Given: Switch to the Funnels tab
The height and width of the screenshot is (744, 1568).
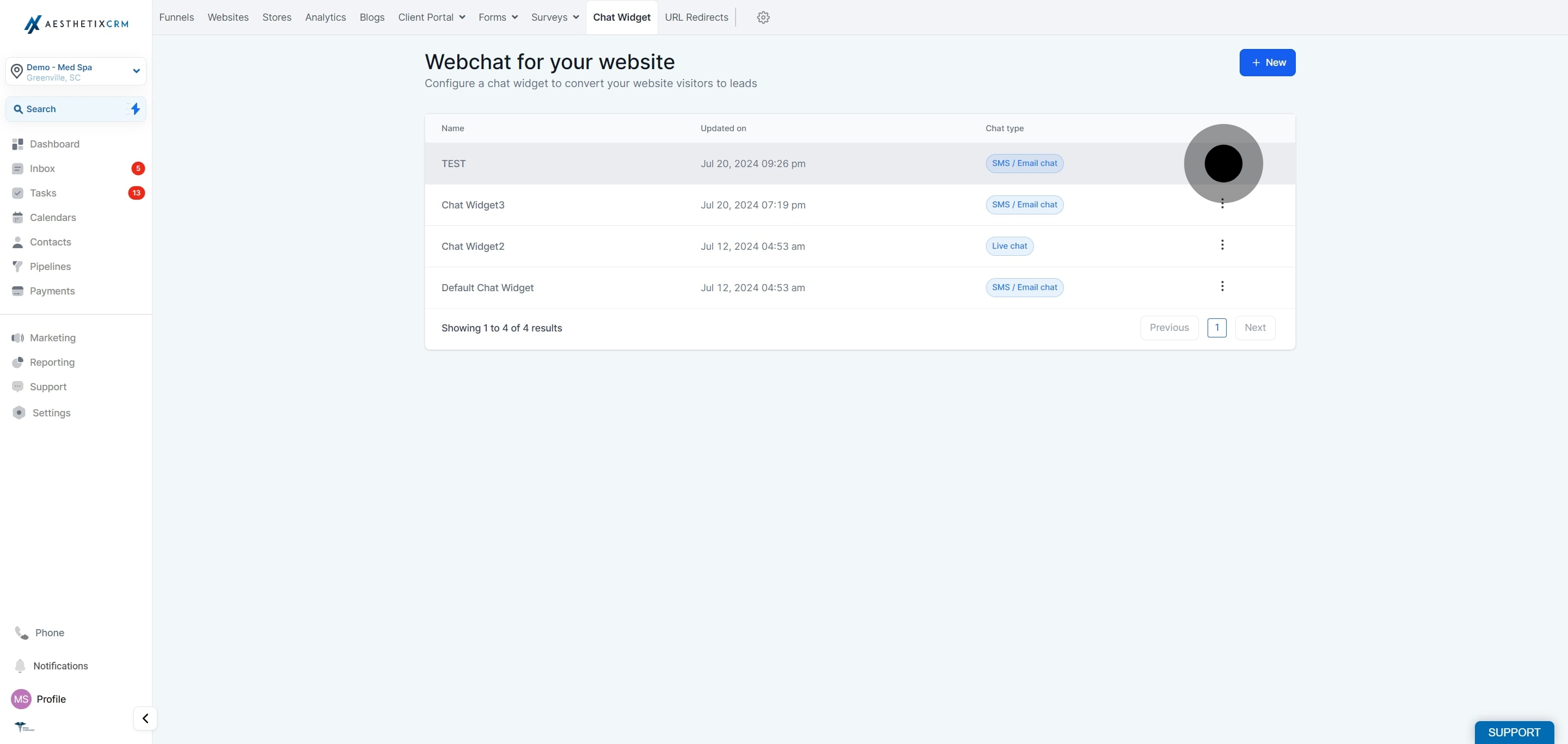Looking at the screenshot, I should point(176,17).
